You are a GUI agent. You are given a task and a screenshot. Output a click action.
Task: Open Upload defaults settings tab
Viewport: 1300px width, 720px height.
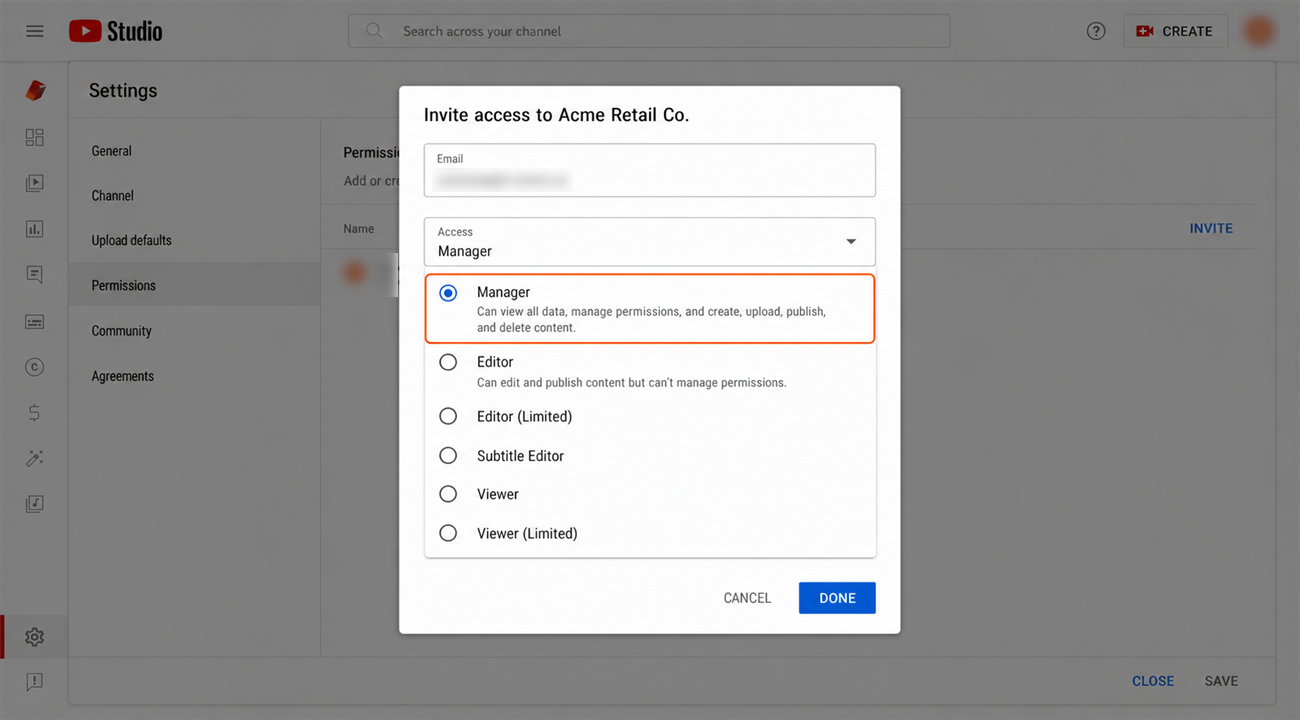click(132, 240)
